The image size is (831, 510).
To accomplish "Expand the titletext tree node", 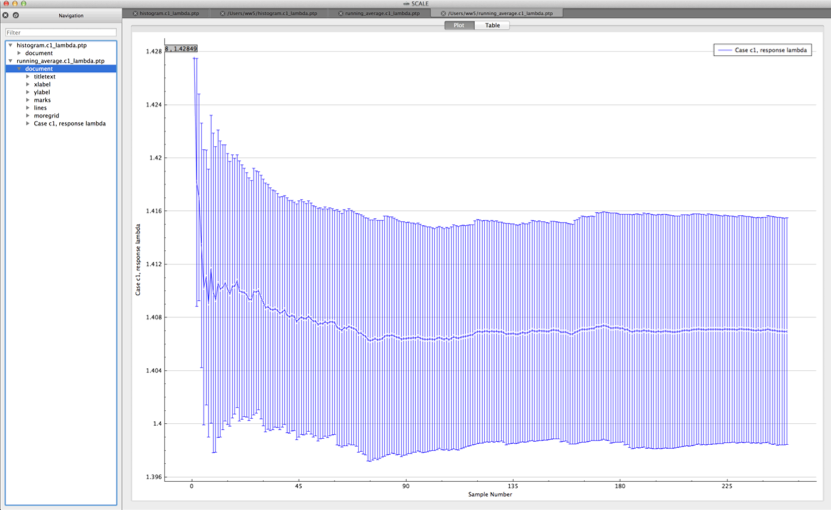I will [28, 77].
